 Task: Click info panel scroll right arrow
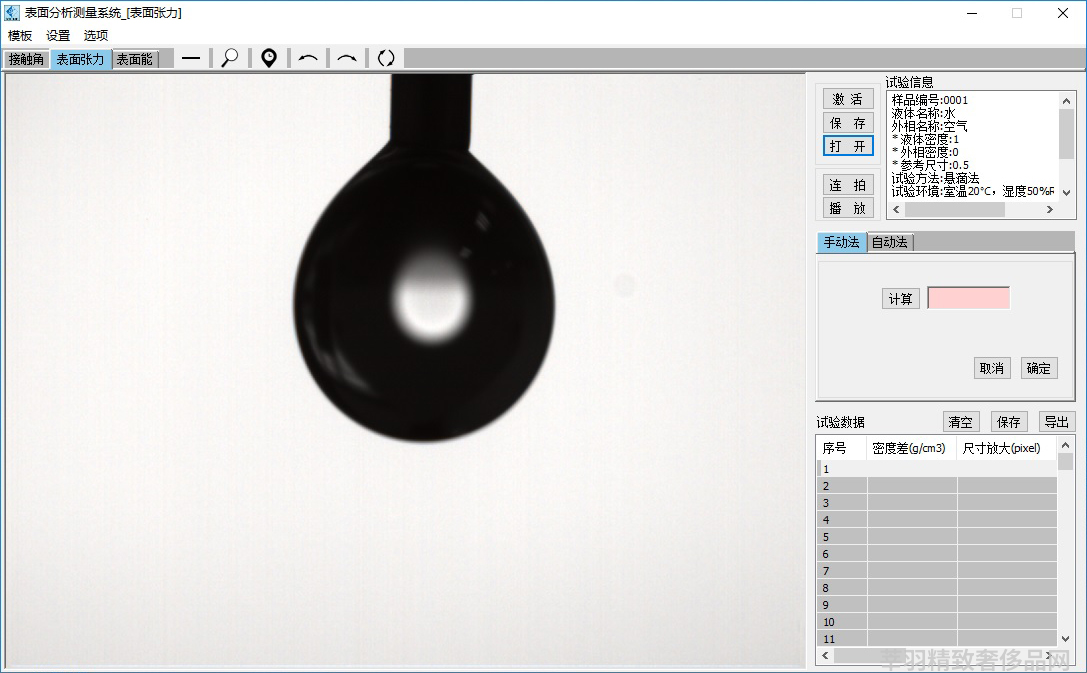point(1050,209)
